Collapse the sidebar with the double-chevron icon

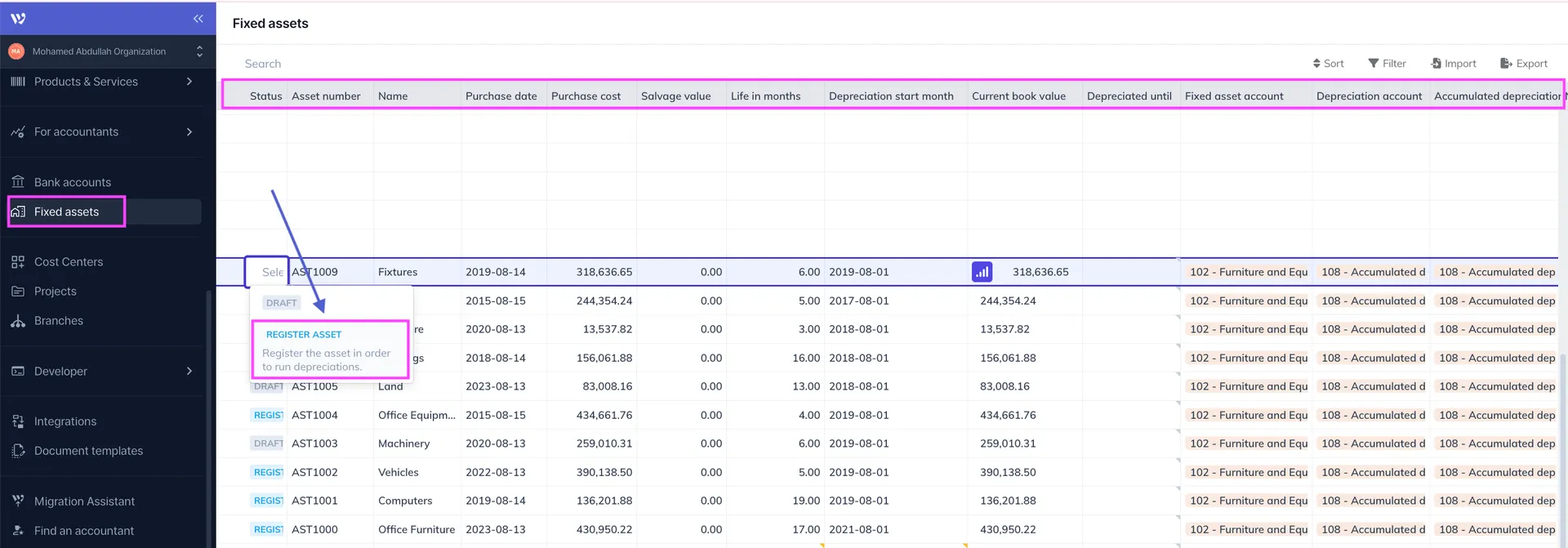point(198,18)
